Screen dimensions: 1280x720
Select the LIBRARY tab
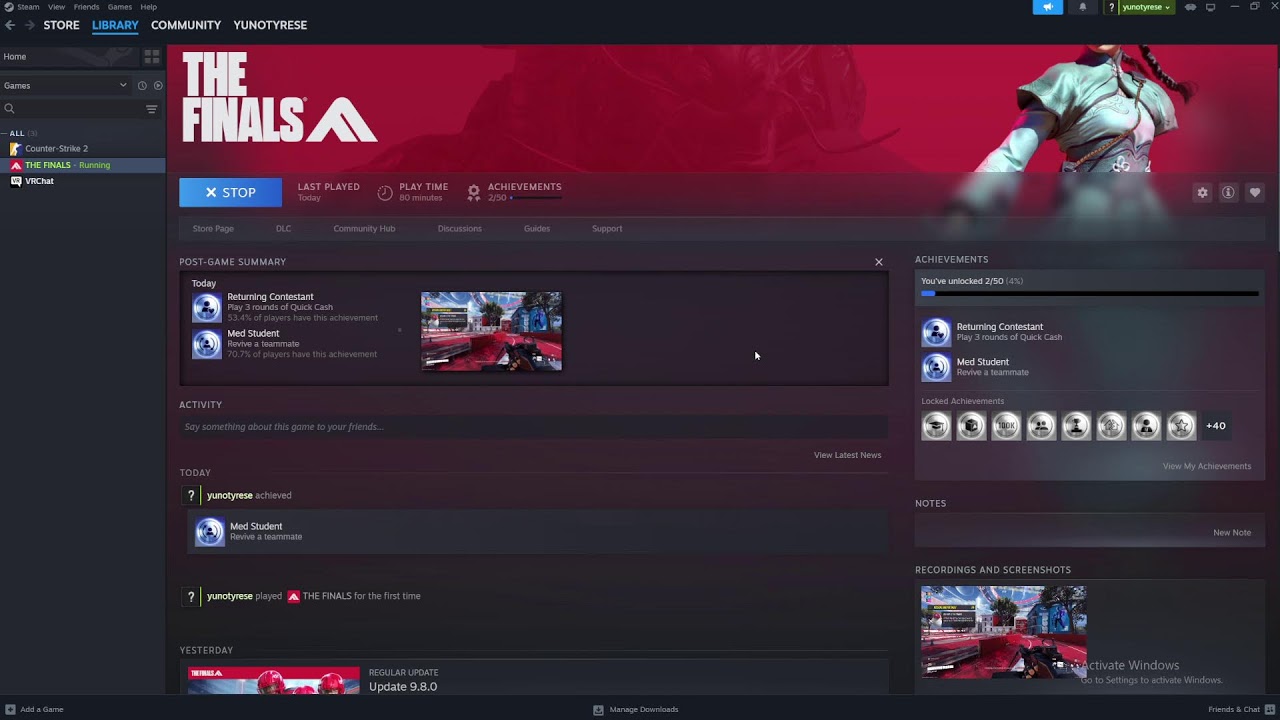(115, 25)
